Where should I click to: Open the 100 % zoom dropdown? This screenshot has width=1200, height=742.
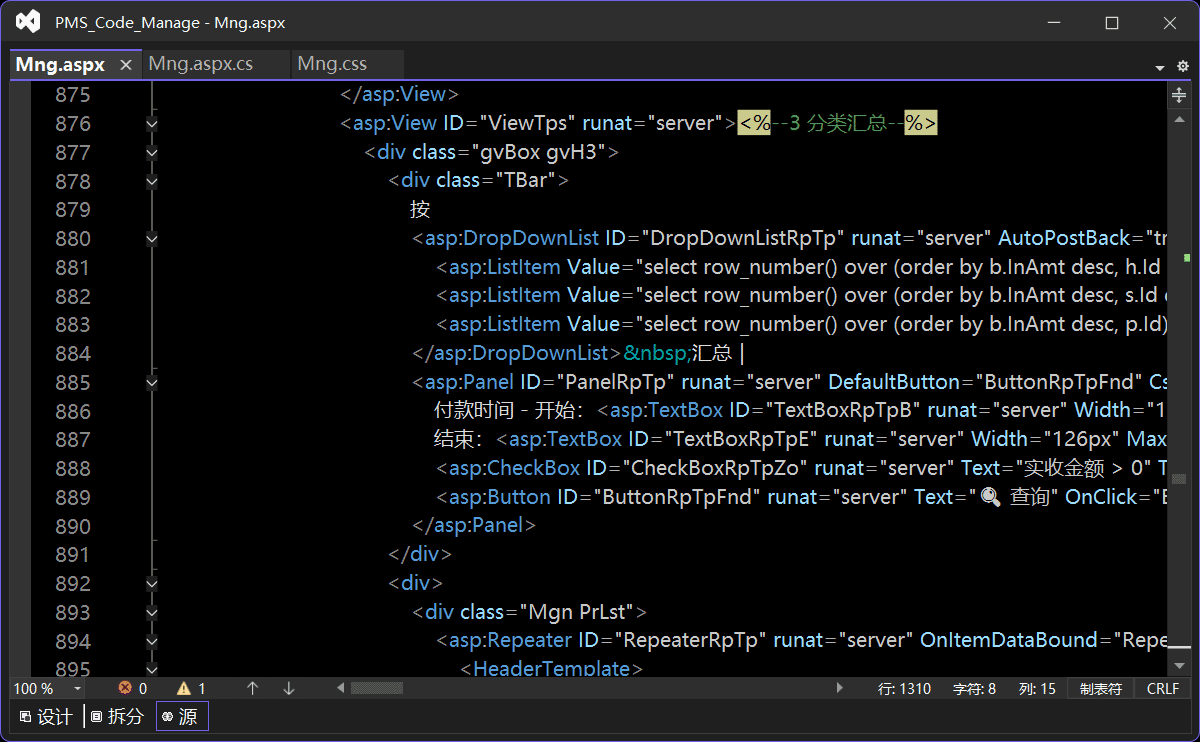point(77,689)
